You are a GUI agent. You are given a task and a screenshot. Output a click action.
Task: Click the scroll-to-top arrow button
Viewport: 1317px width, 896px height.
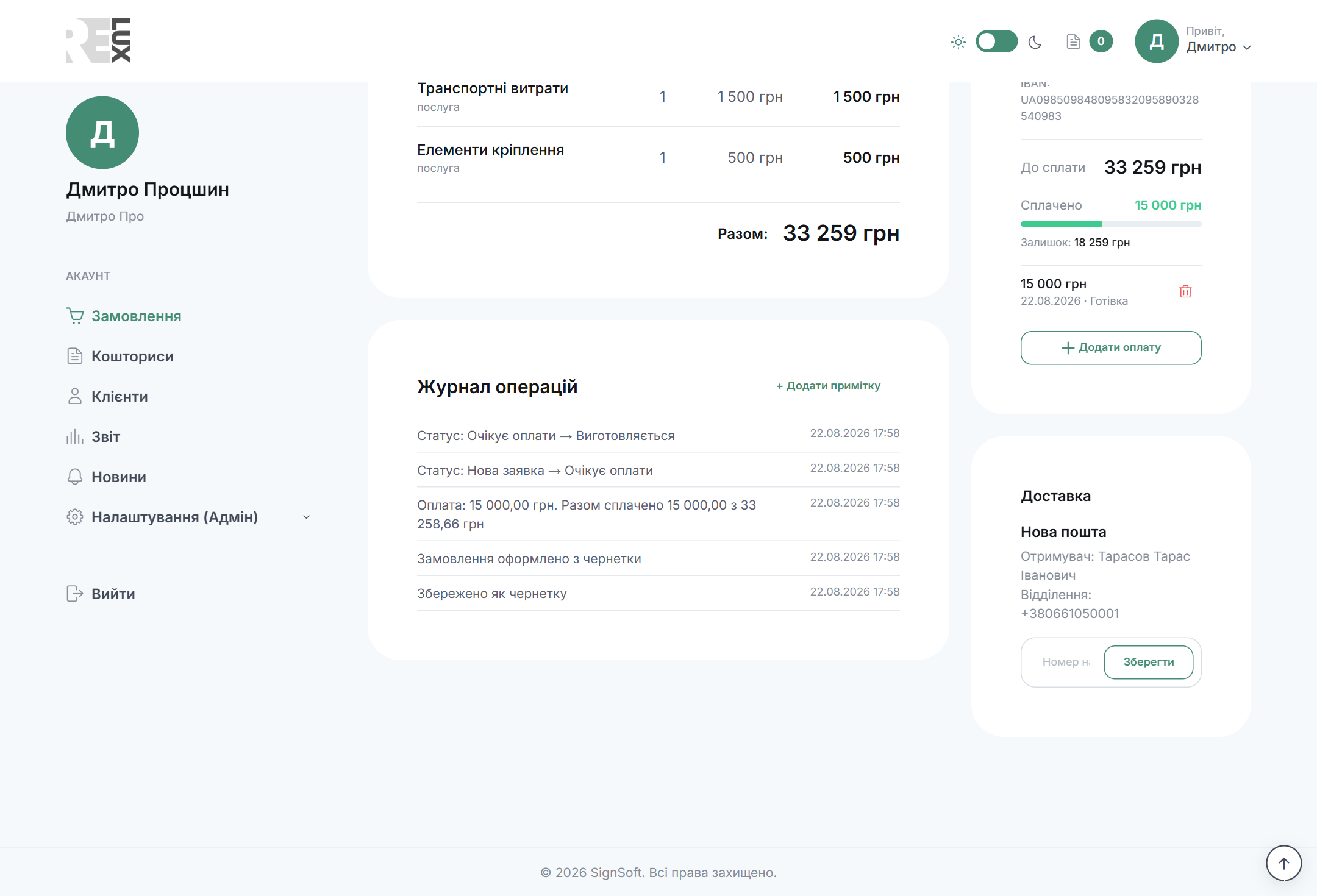[x=1284, y=863]
